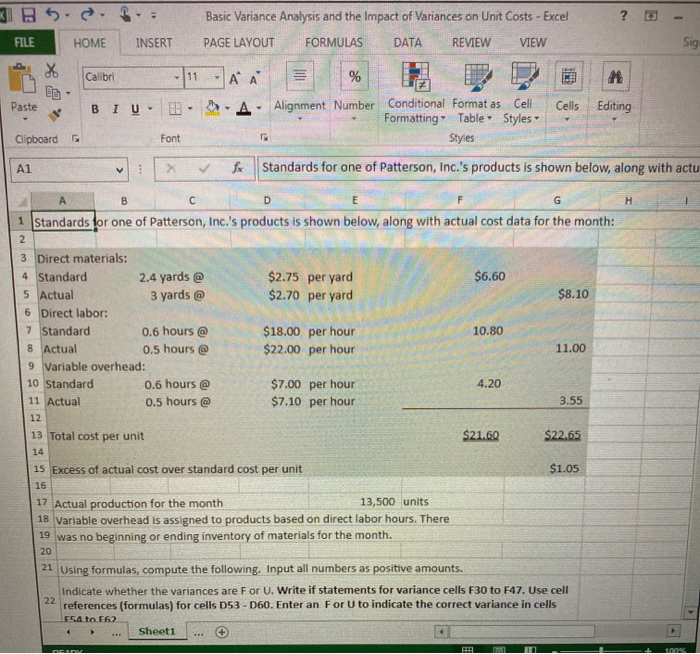Click the Insert Function fx icon

238,168
